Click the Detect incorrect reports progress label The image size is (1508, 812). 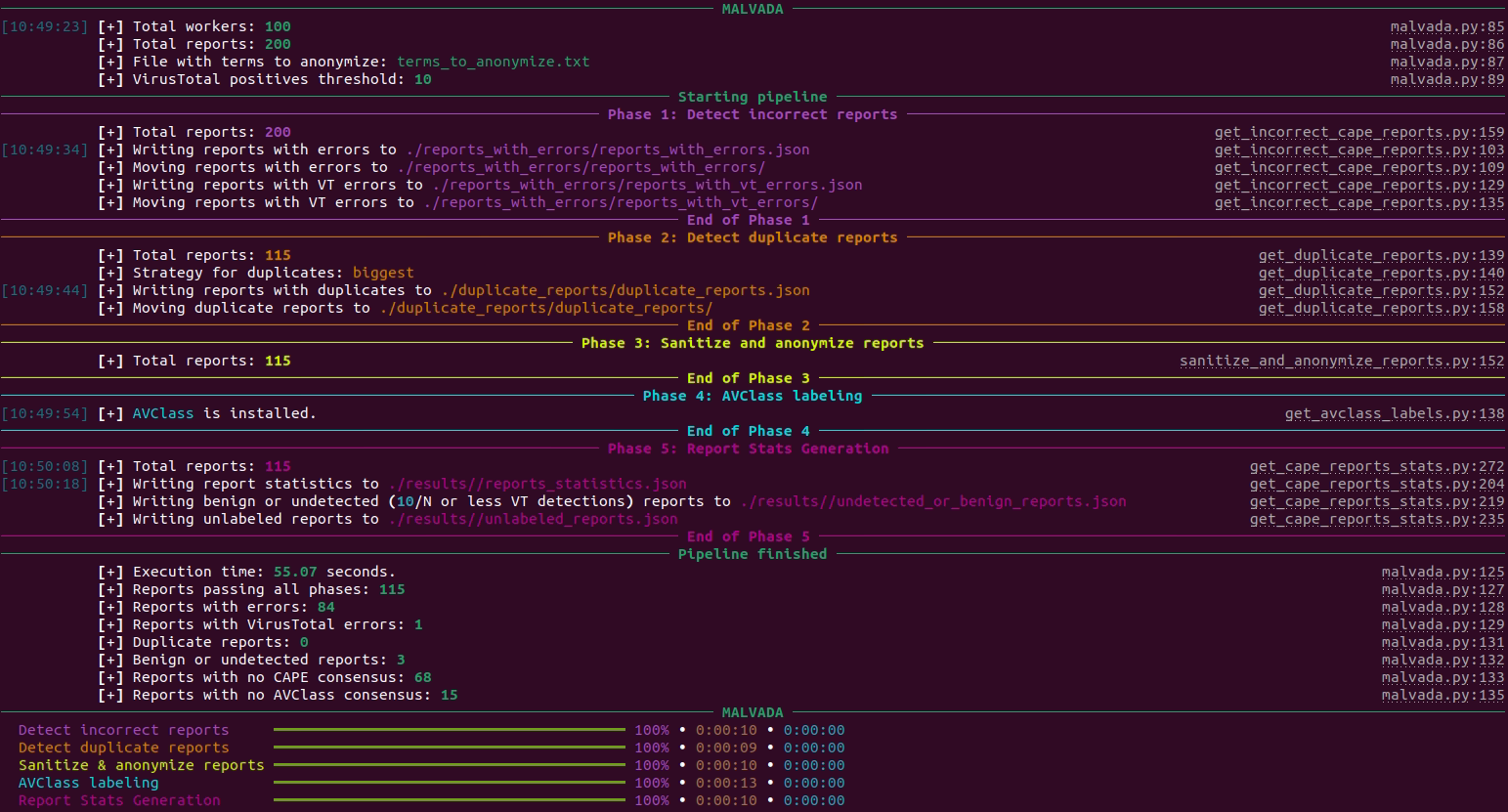point(123,730)
